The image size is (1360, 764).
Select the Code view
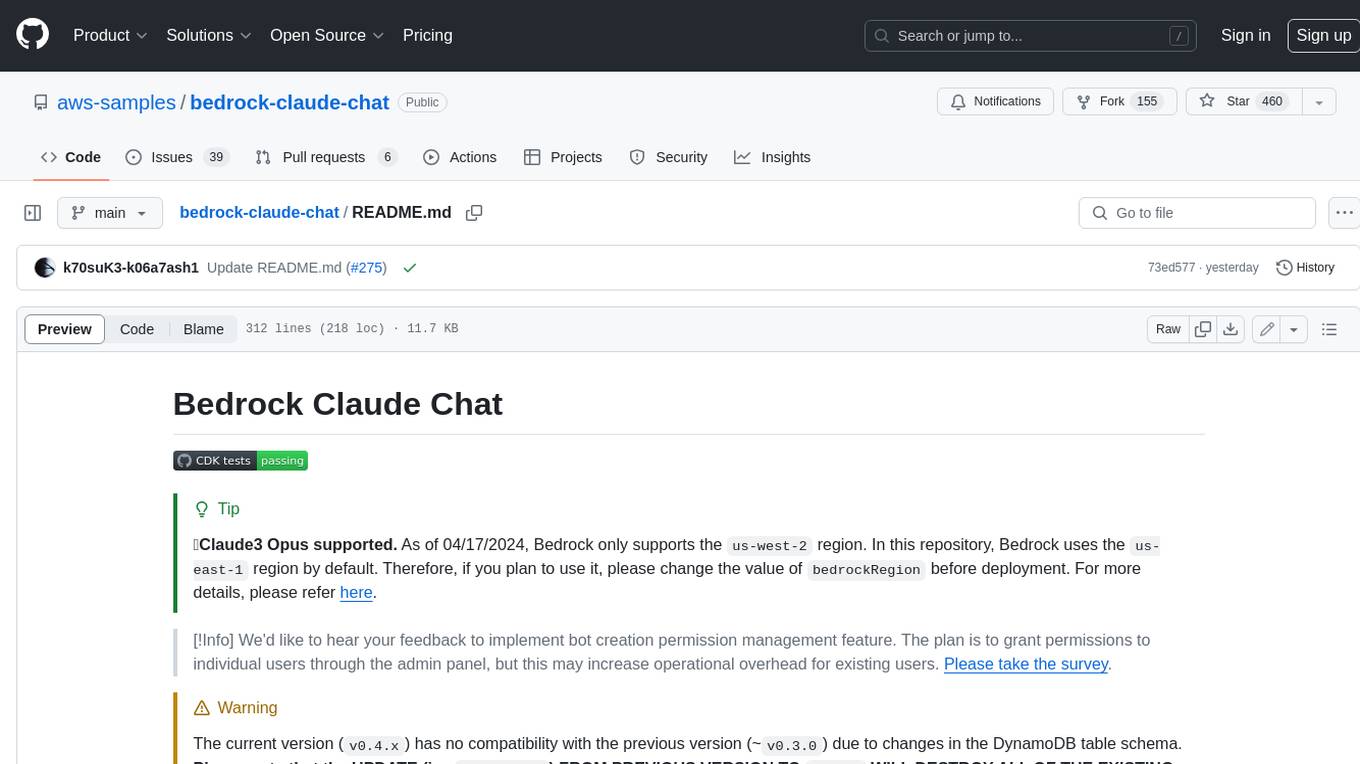point(137,329)
